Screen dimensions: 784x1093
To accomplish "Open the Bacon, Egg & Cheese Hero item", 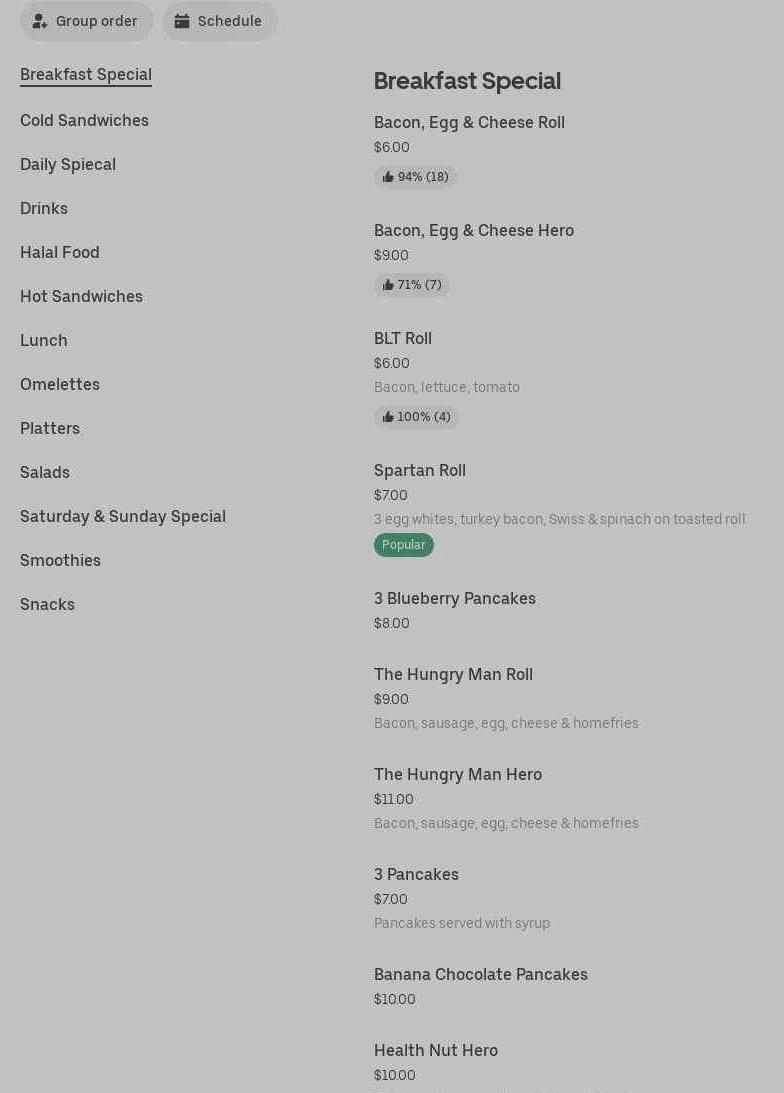I will coord(474,231).
